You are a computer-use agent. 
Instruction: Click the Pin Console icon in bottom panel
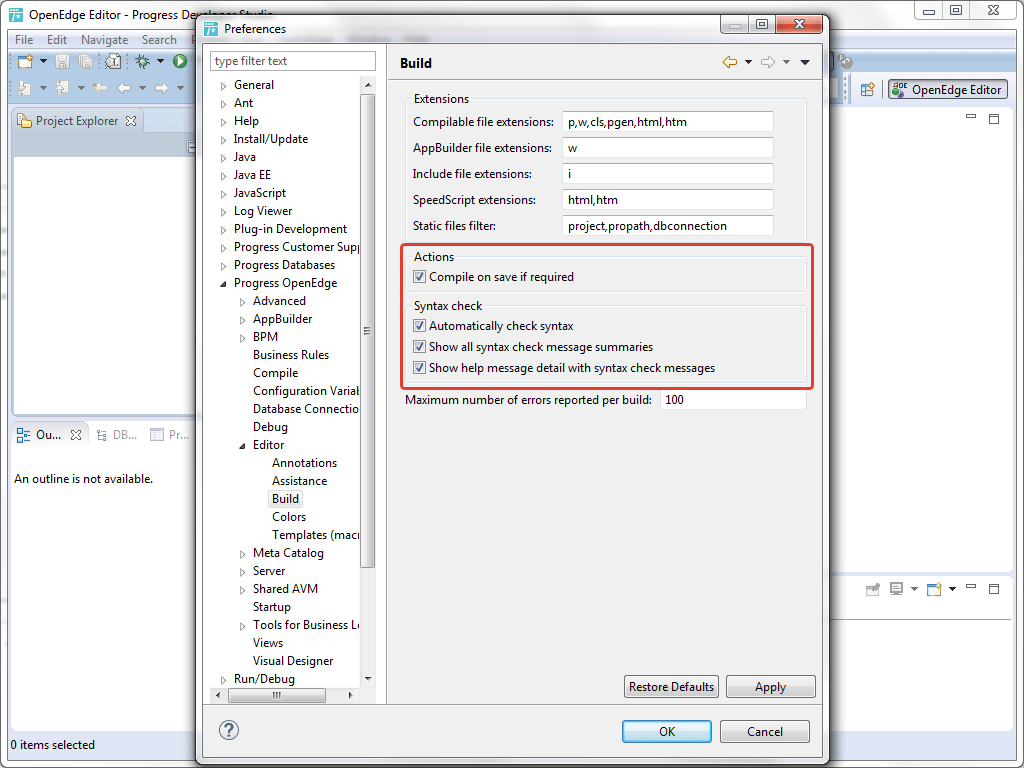[872, 589]
